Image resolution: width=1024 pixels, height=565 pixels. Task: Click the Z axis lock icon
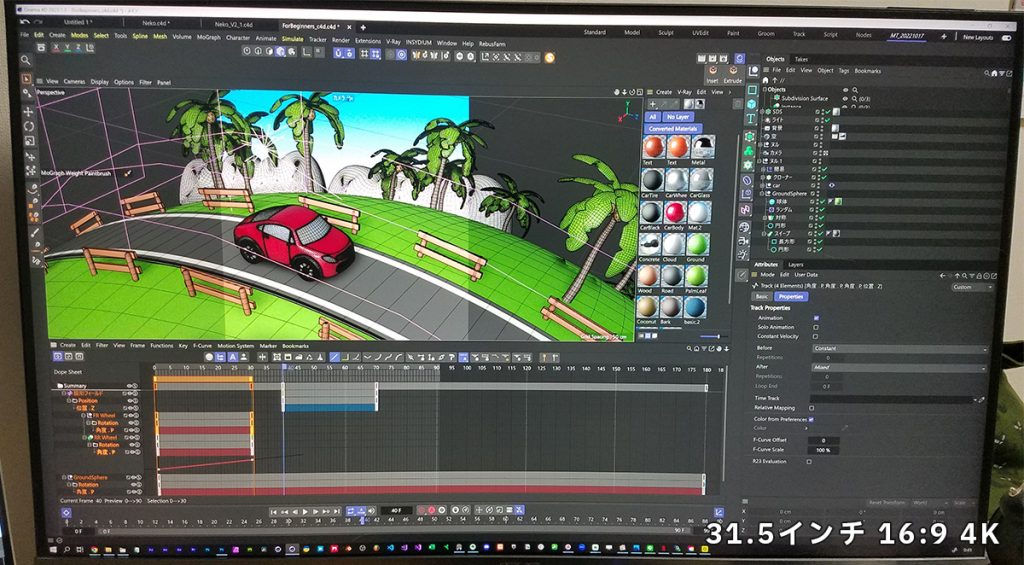pos(78,48)
